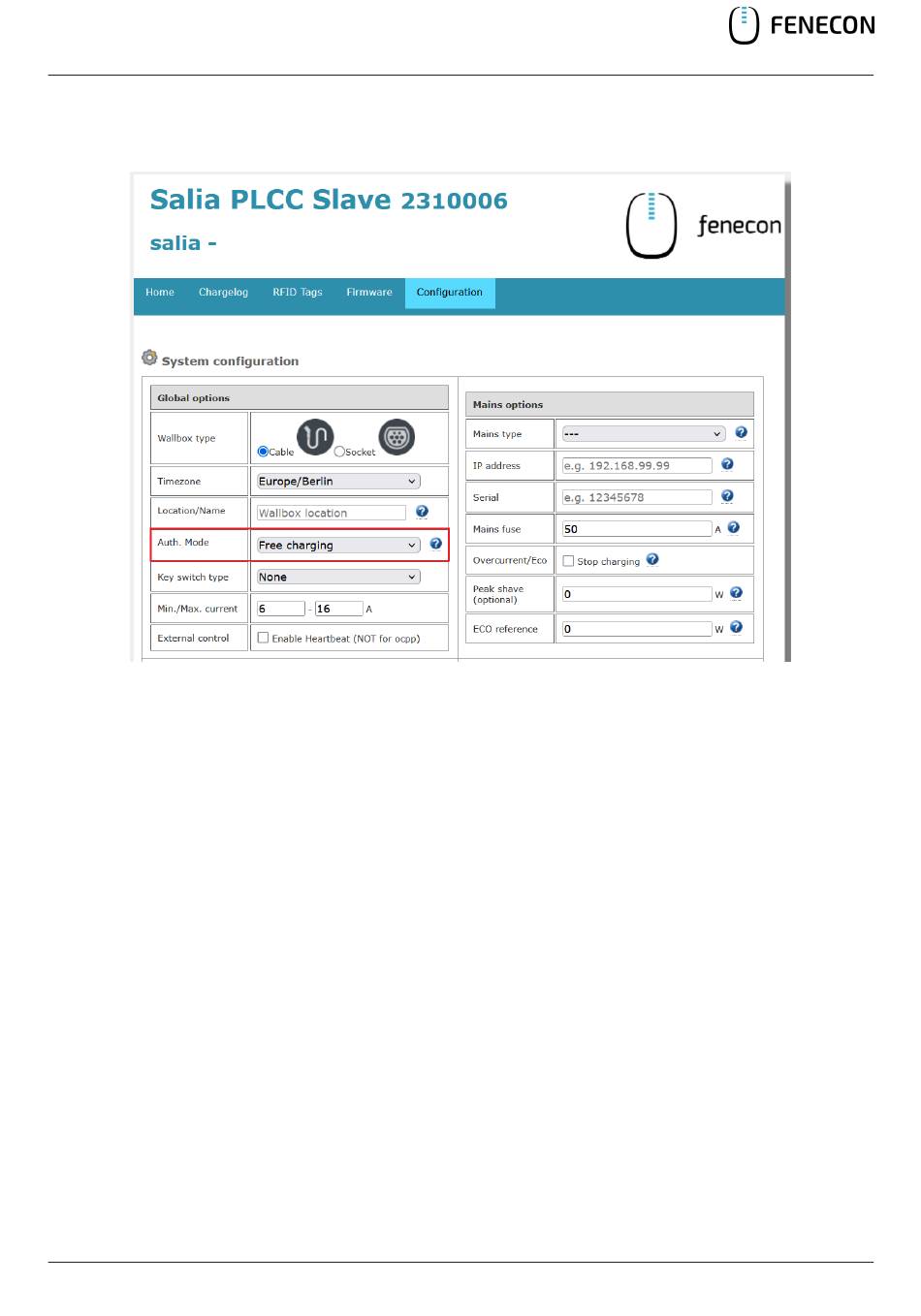921x1316 pixels.
Task: Click the 'salia -' subtitle text
Action: [183, 243]
